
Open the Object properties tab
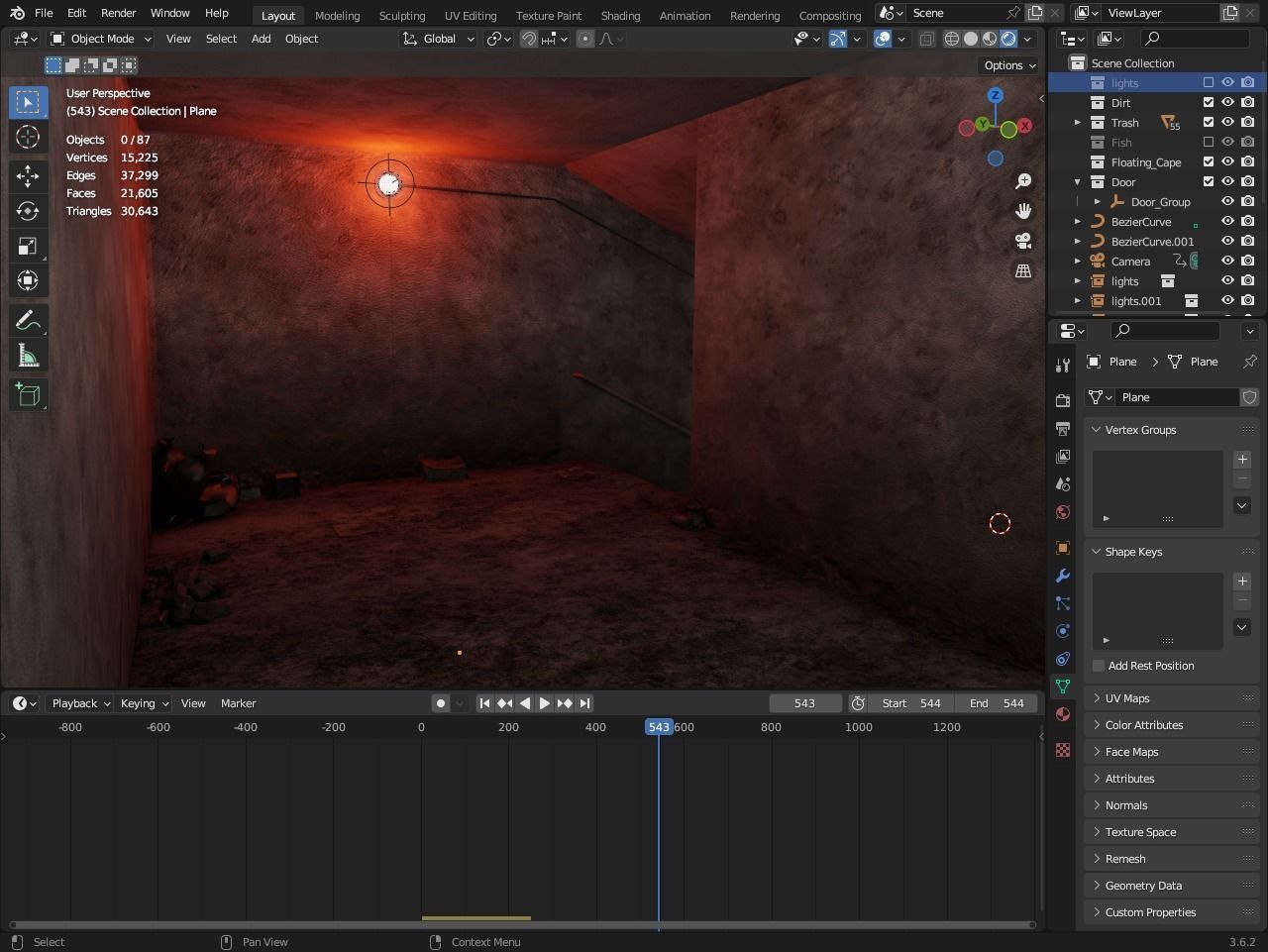(1063, 548)
